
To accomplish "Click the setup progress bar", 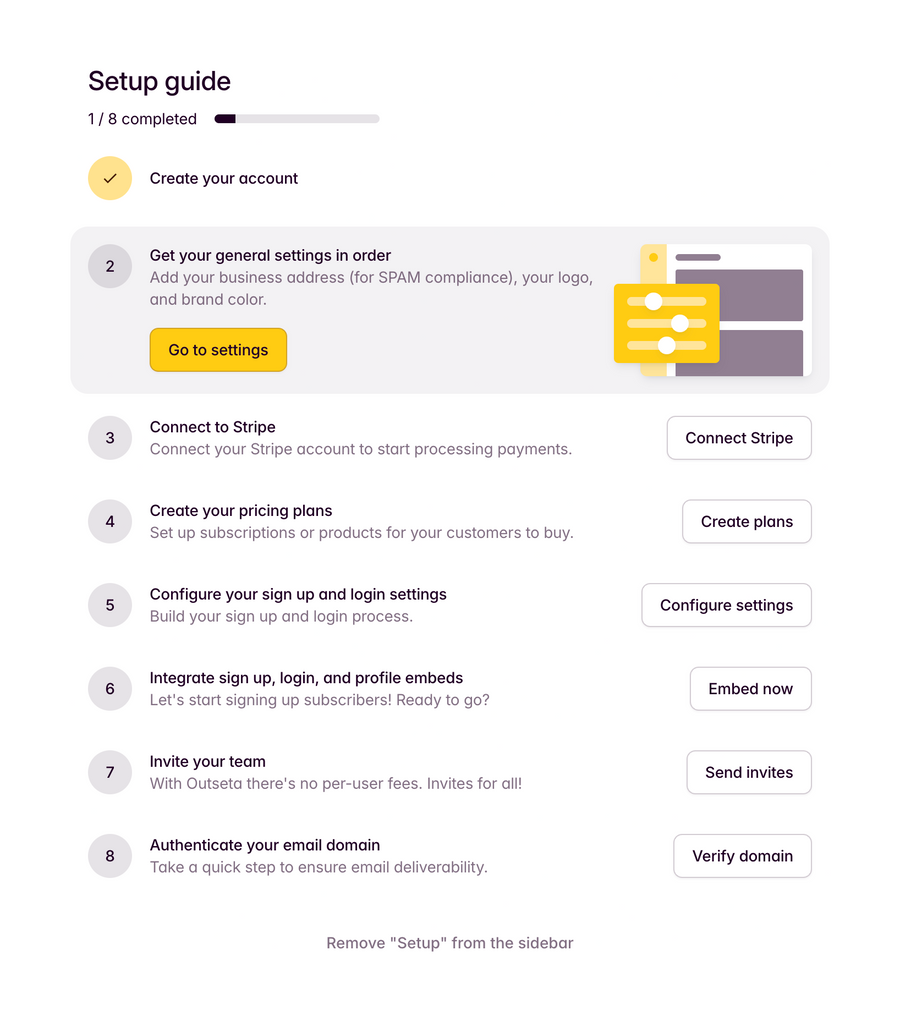I will 296,118.
